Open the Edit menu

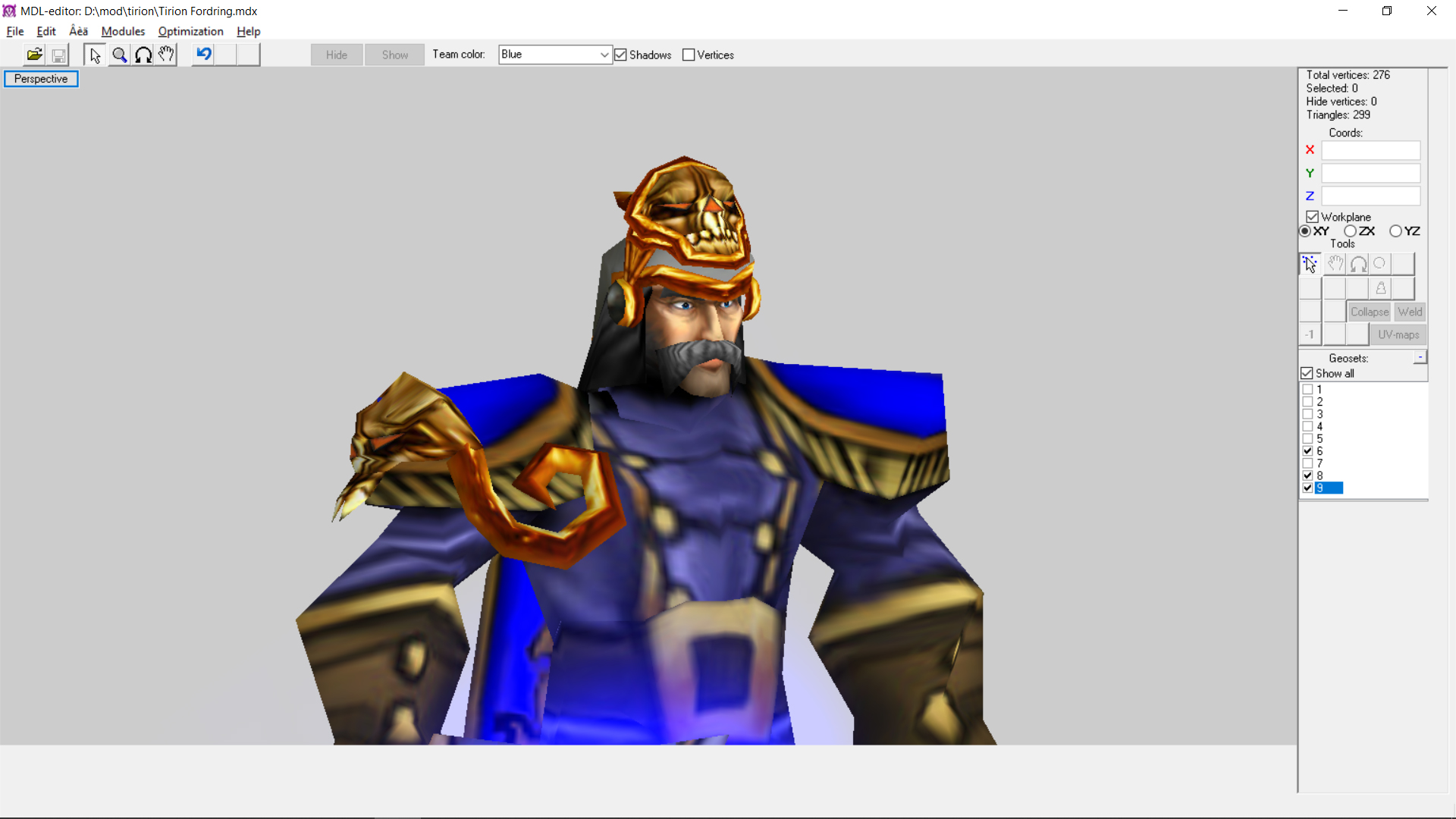(x=45, y=31)
